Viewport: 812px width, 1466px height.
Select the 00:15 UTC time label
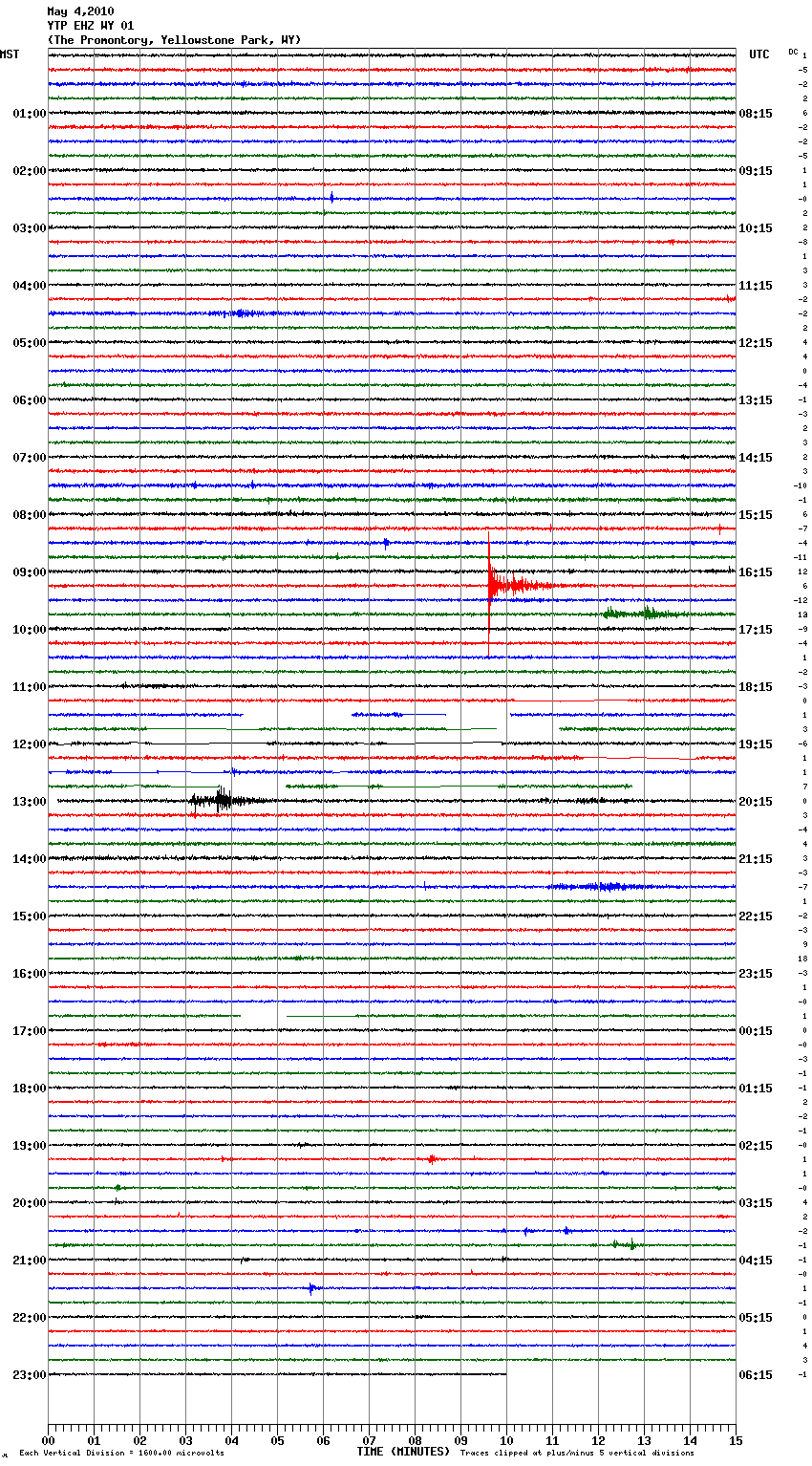(756, 1031)
